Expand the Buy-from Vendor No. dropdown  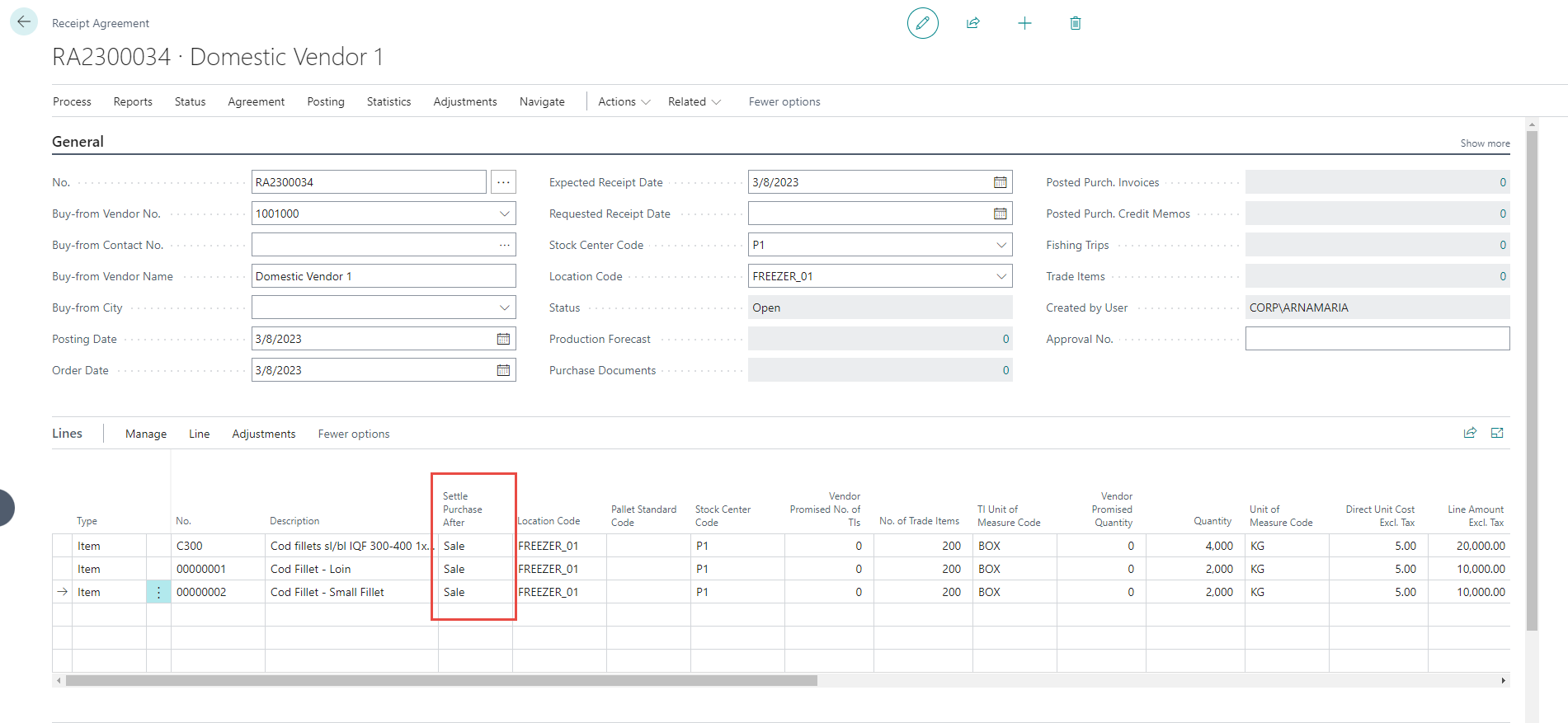tap(504, 214)
